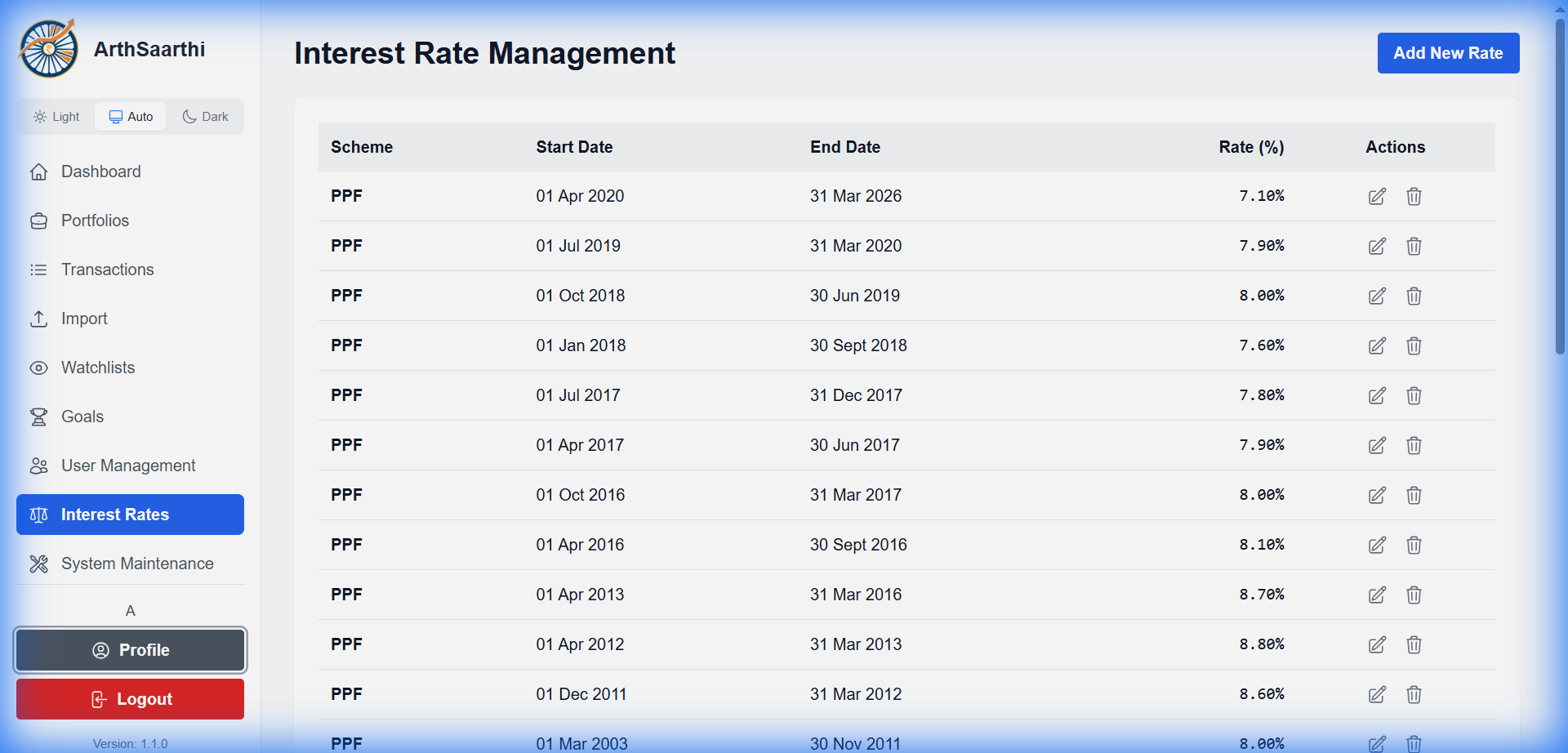Click the Import upload icon
This screenshot has height=753, width=1568.
39,319
